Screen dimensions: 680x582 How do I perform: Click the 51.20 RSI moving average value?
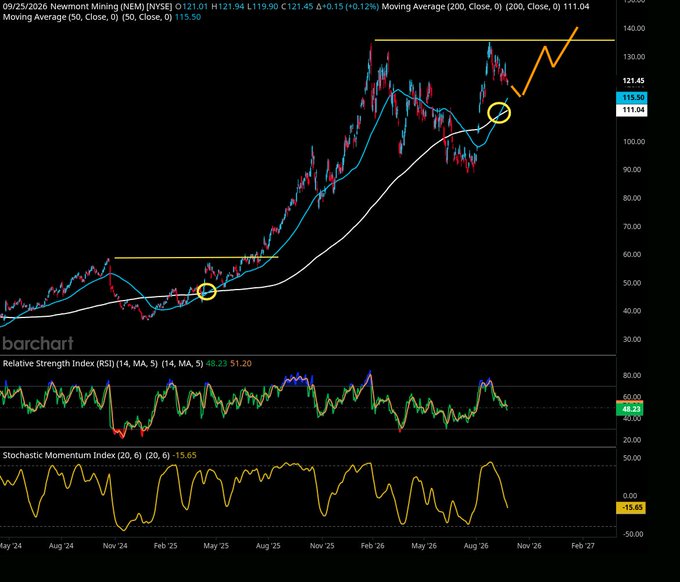pyautogui.click(x=241, y=363)
